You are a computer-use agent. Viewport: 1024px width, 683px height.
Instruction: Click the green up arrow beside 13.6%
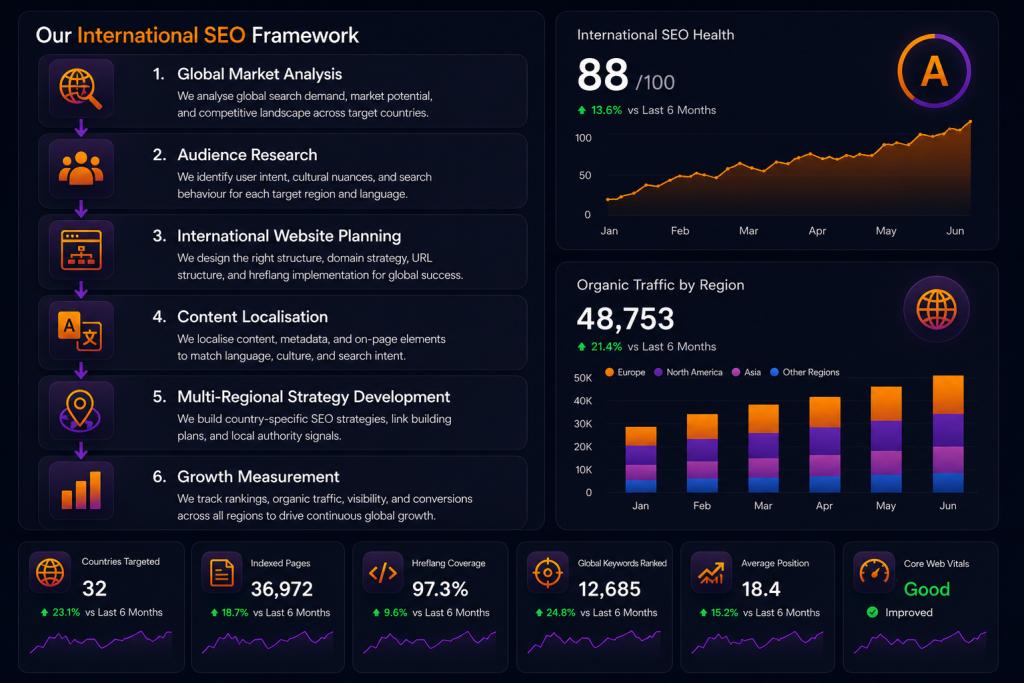click(x=582, y=110)
